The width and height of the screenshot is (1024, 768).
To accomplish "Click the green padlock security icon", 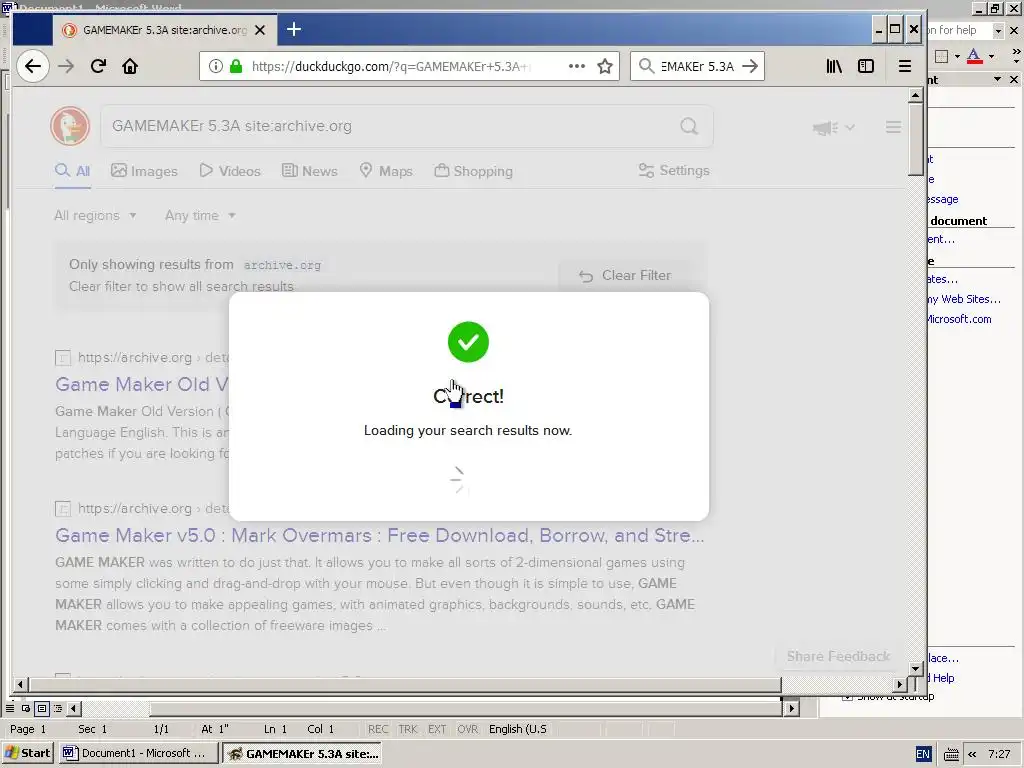I will click(236, 66).
